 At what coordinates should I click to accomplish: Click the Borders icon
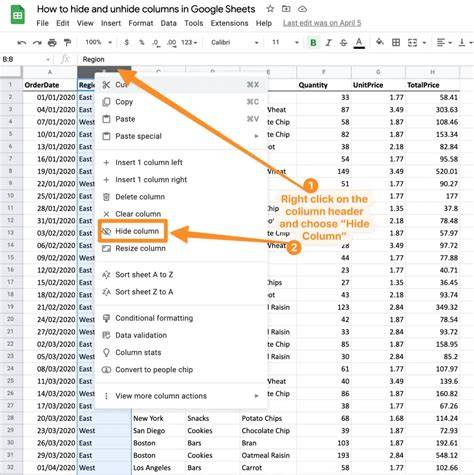(396, 43)
